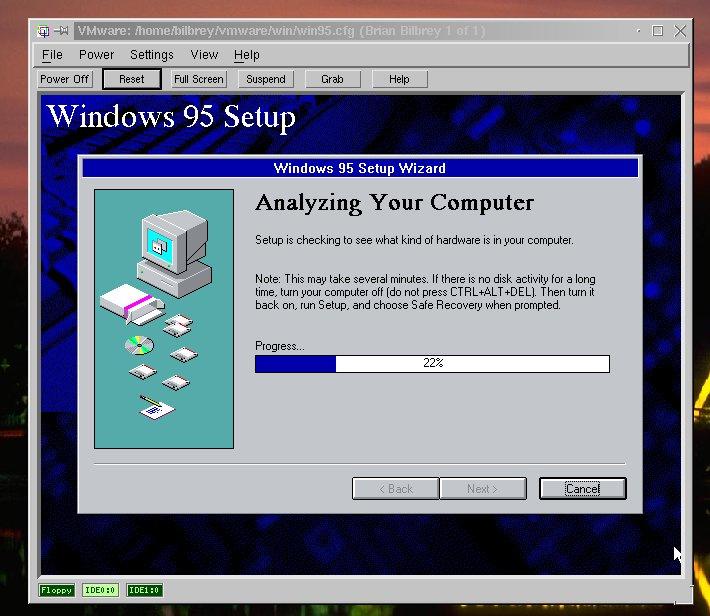Open the window menu icon in title bar
The image size is (710, 616).
tap(43, 31)
